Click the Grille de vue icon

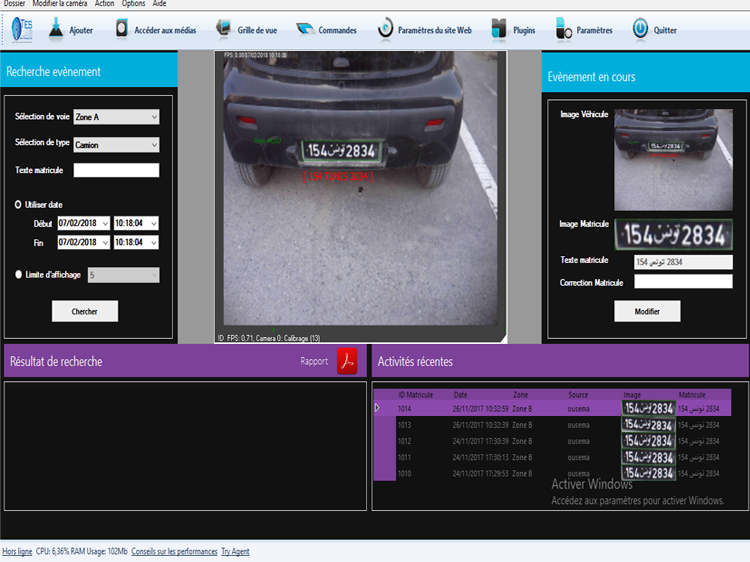tap(223, 30)
